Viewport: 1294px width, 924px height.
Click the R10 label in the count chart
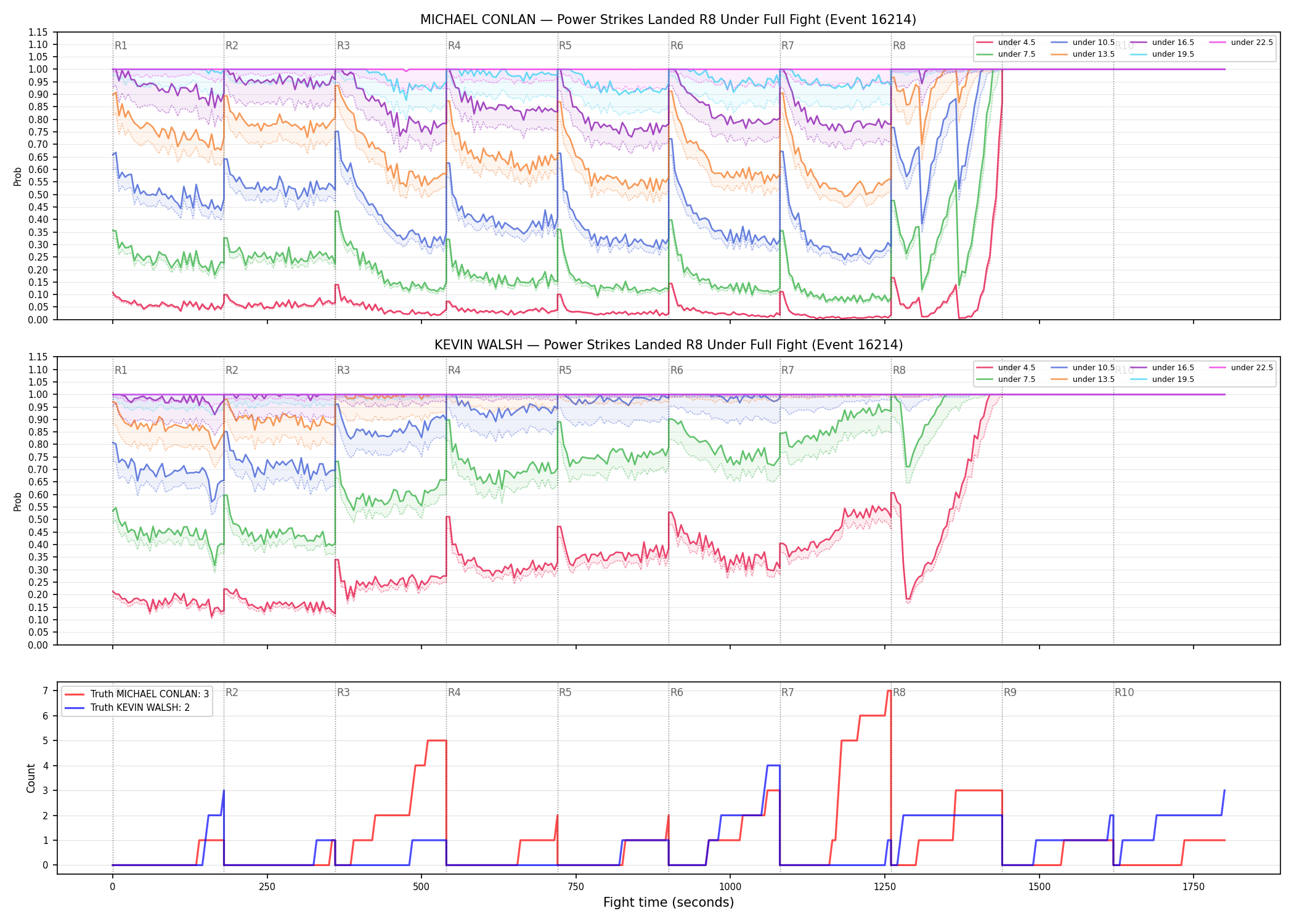[x=1124, y=692]
